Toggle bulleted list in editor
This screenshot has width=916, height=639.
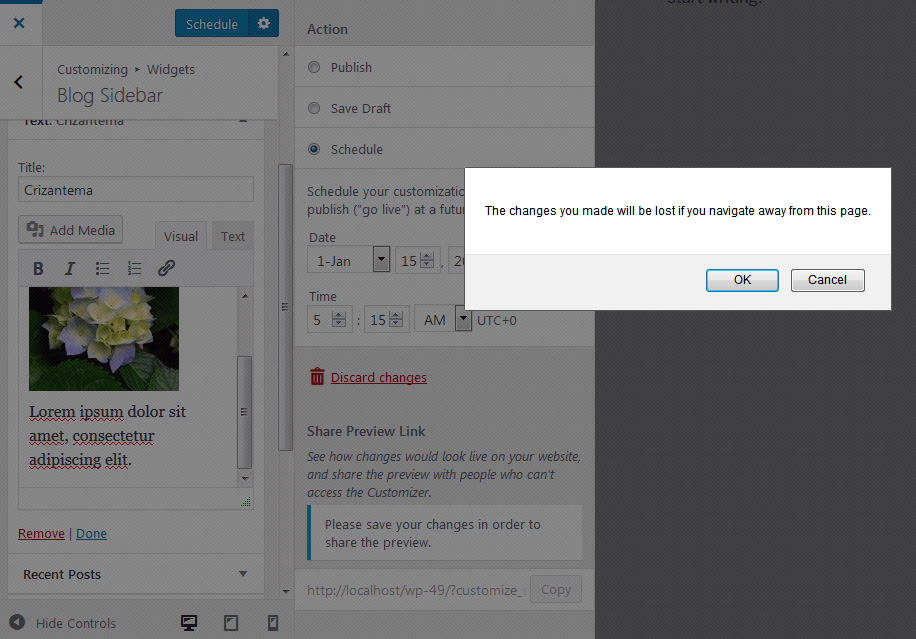tap(102, 268)
